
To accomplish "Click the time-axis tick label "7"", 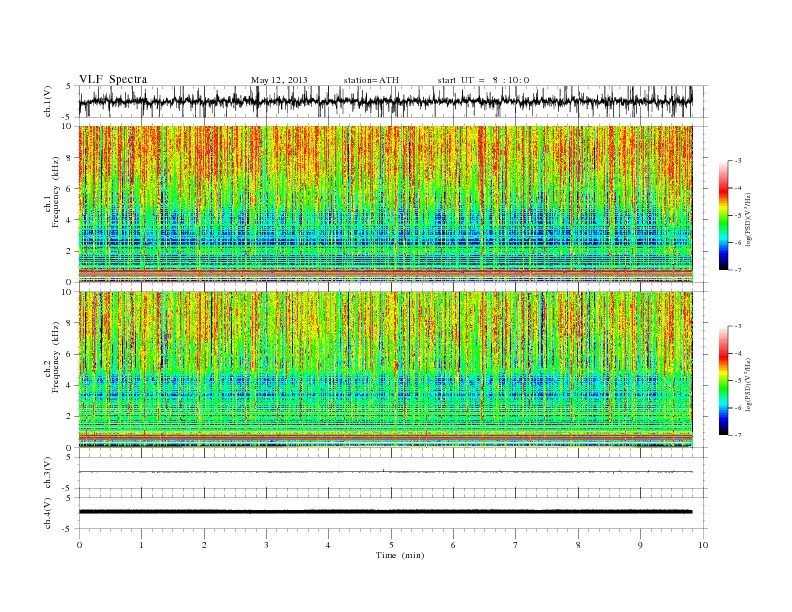I will 516,545.
